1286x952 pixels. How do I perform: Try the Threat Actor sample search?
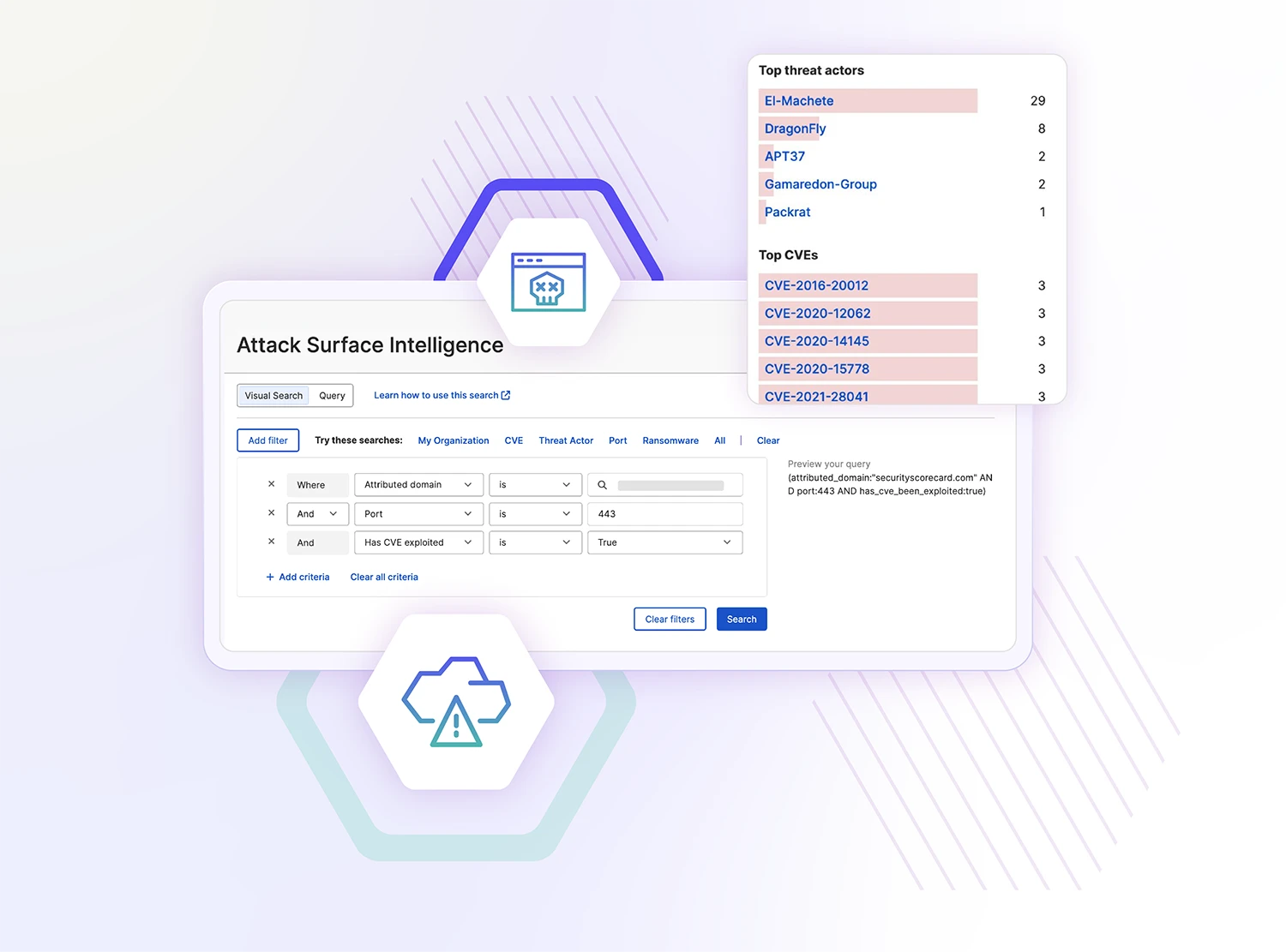[566, 440]
